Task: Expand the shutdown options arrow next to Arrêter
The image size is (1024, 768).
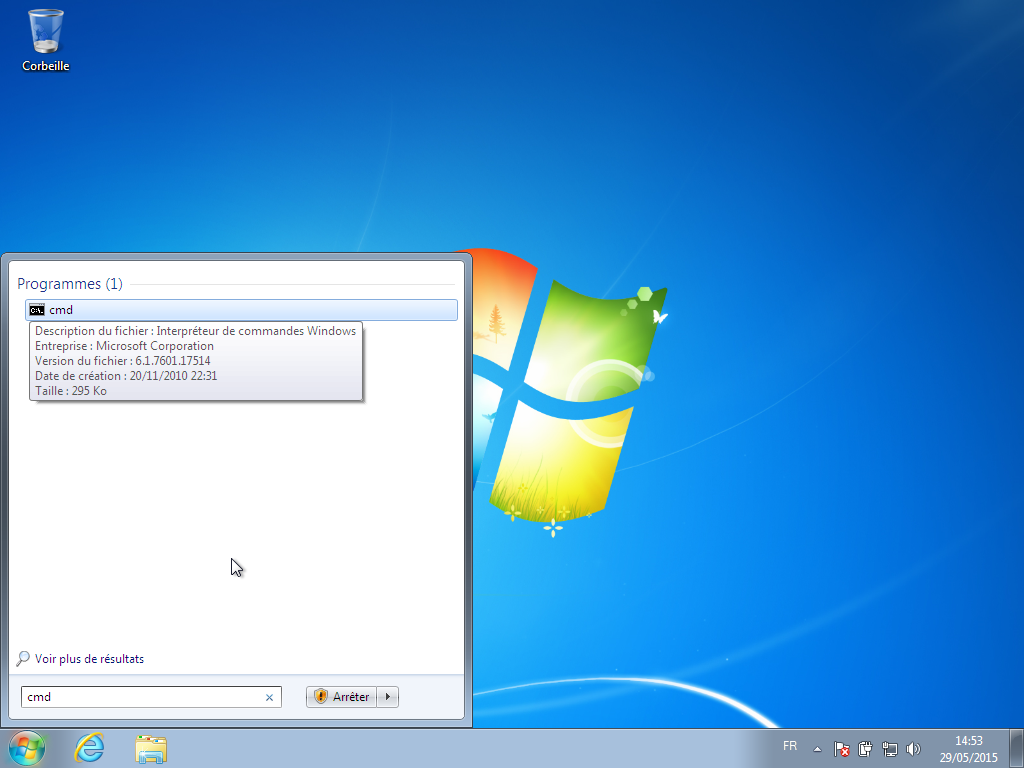Action: (388, 697)
